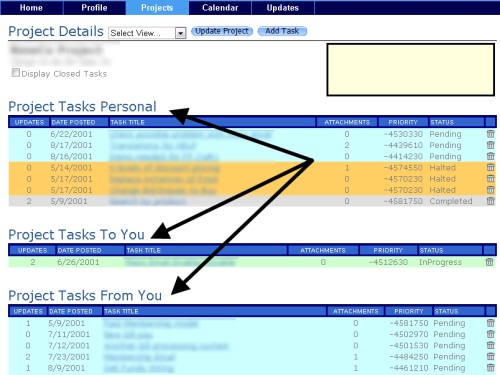The image size is (500, 375).
Task: Click trash icon on 5/14/2001 Halted row
Action: pos(490,167)
